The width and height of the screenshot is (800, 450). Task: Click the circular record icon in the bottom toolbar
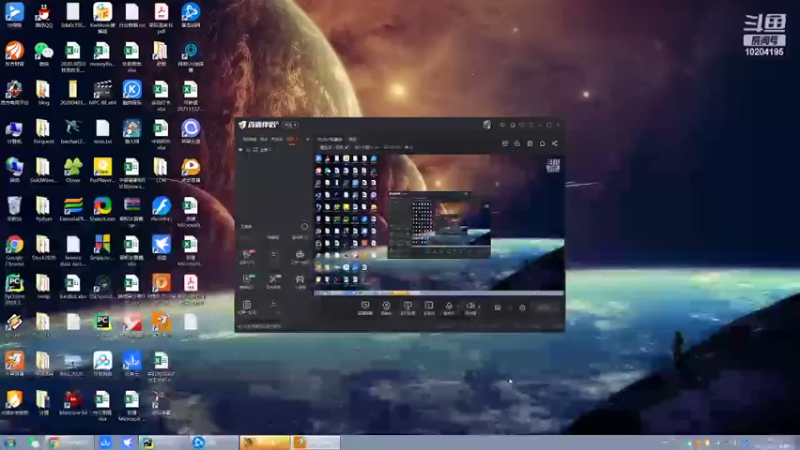pyautogui.click(x=386, y=306)
